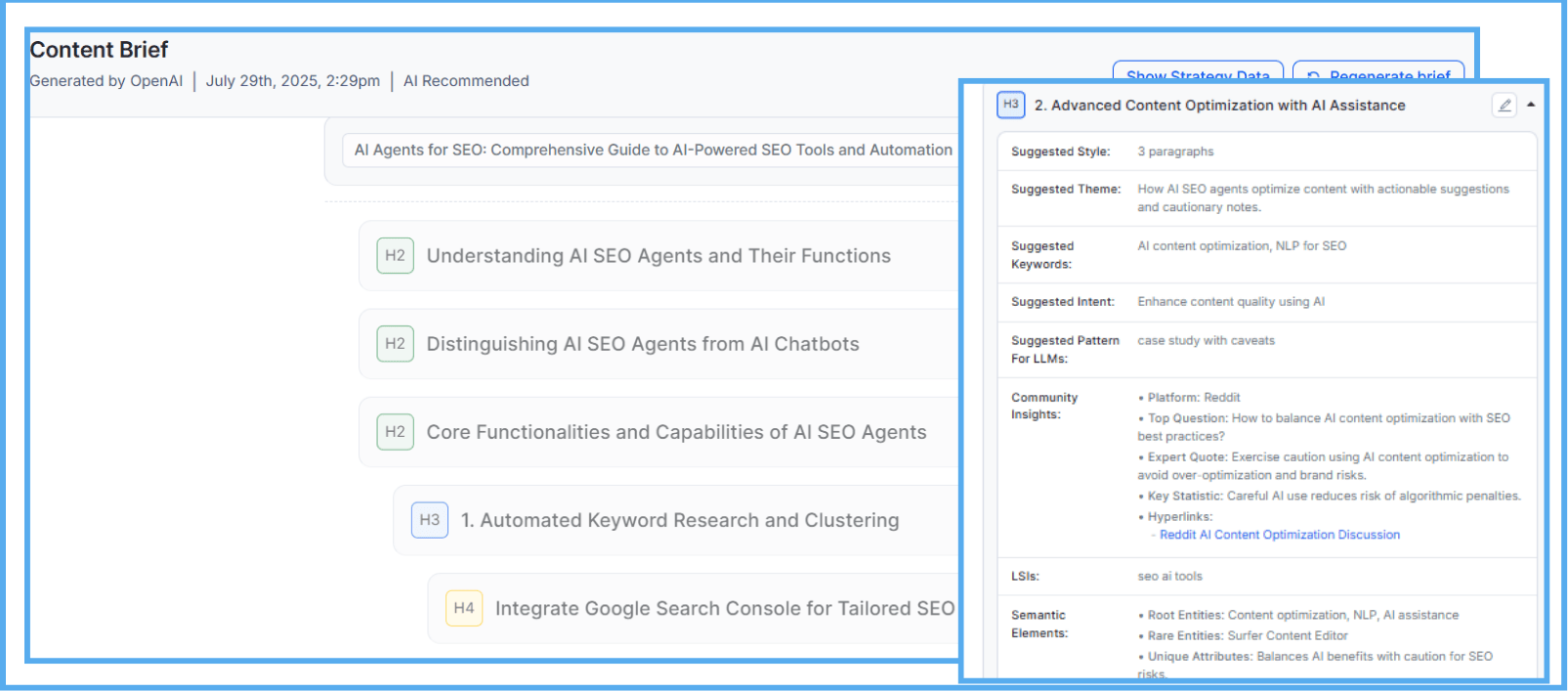The width and height of the screenshot is (1568, 691).
Task: Click the Regenerate brief refresh icon
Action: pos(1313,76)
